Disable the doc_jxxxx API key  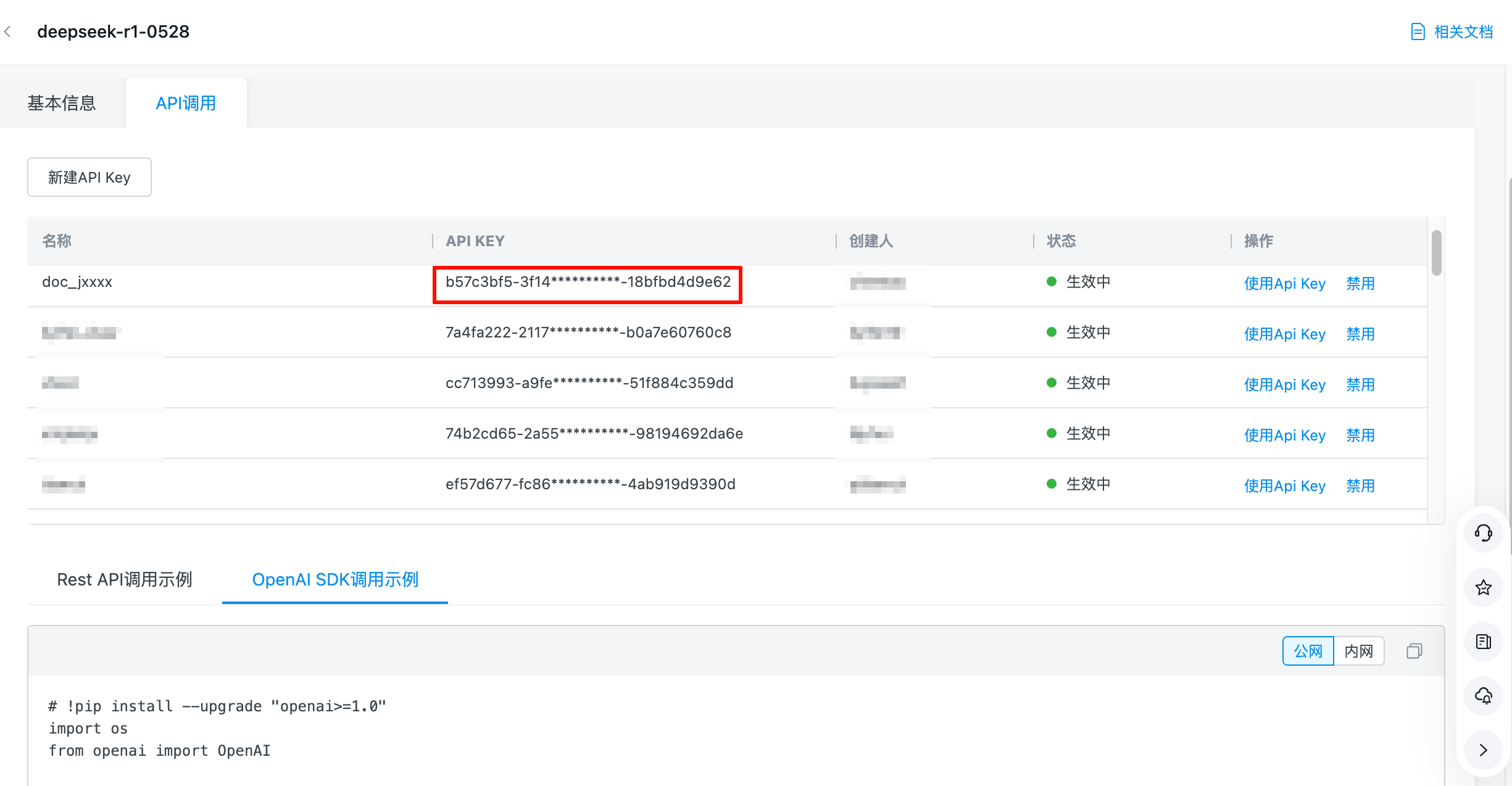point(1360,283)
